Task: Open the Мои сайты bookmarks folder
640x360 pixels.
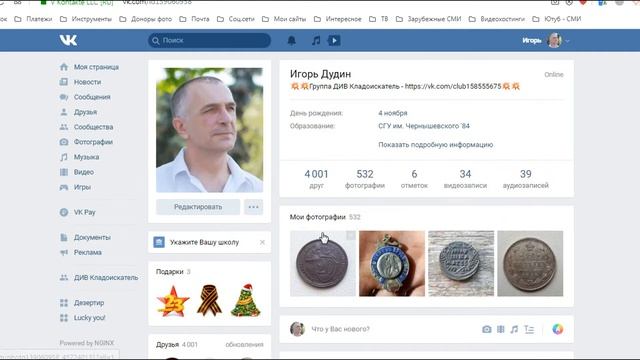Action: click(284, 19)
